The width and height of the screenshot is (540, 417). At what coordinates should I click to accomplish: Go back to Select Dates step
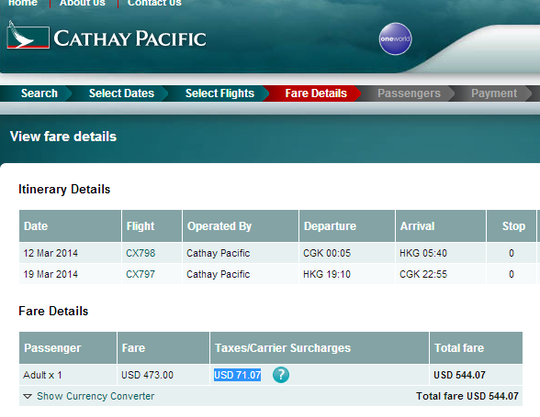[x=122, y=93]
